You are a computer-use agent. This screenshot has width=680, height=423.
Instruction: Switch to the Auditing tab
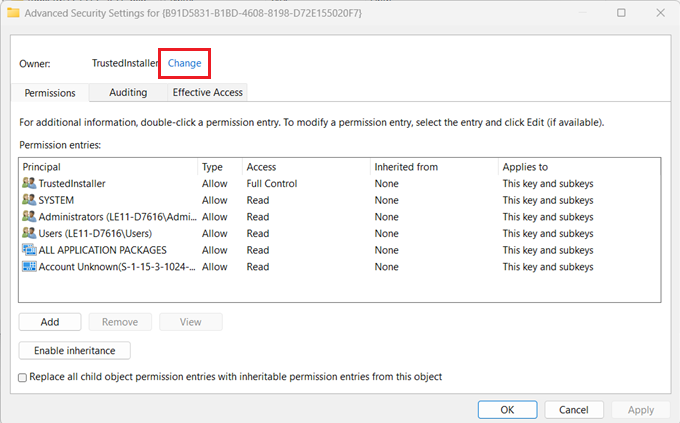128,92
